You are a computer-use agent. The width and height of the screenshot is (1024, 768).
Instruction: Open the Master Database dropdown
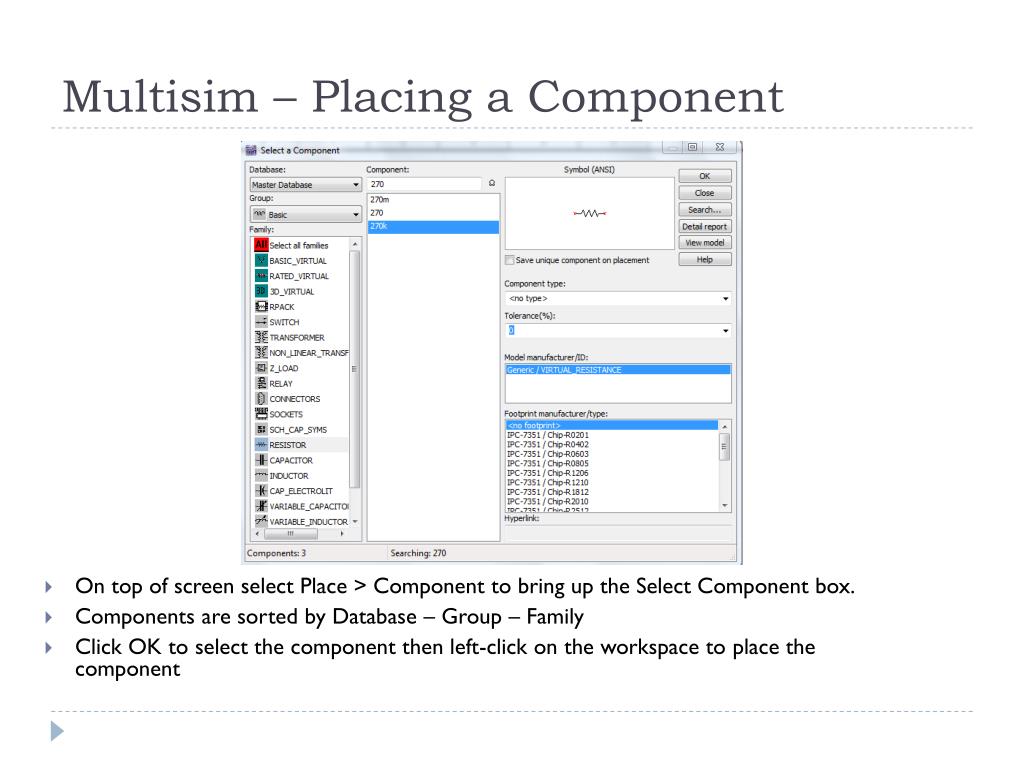305,185
